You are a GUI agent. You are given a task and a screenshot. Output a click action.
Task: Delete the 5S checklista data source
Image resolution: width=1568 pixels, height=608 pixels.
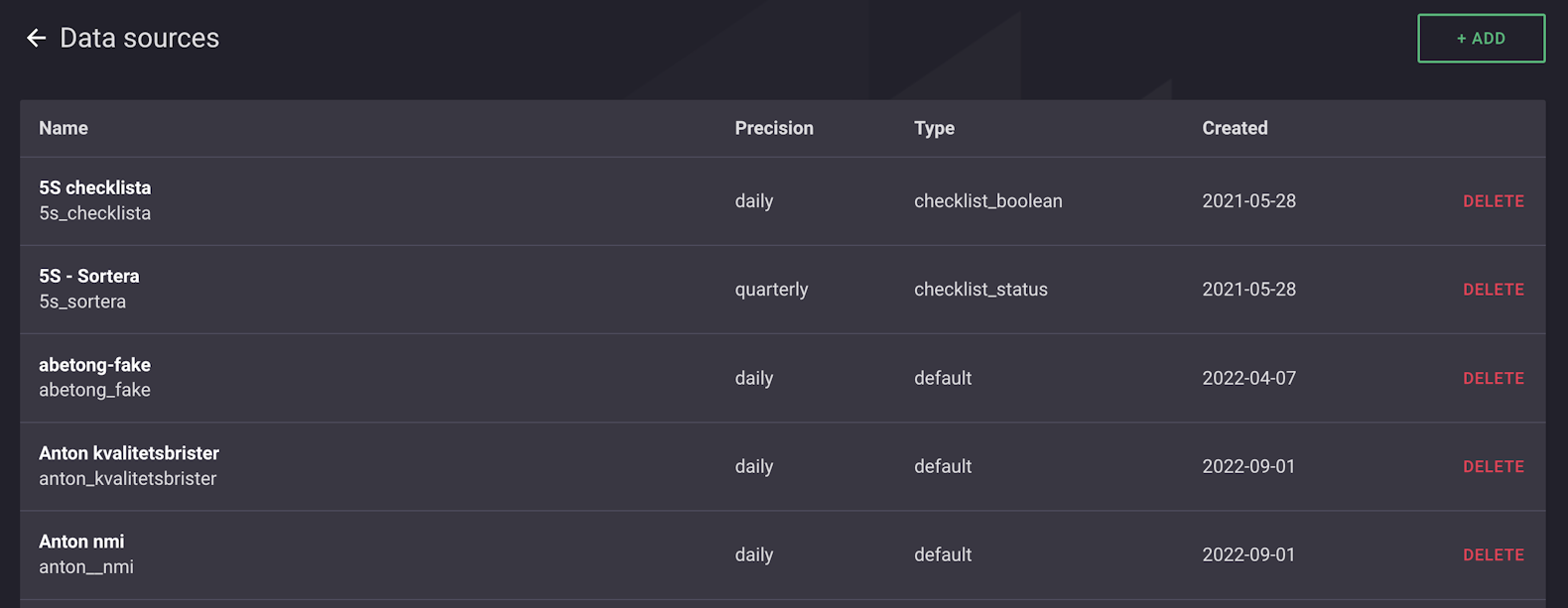point(1494,200)
